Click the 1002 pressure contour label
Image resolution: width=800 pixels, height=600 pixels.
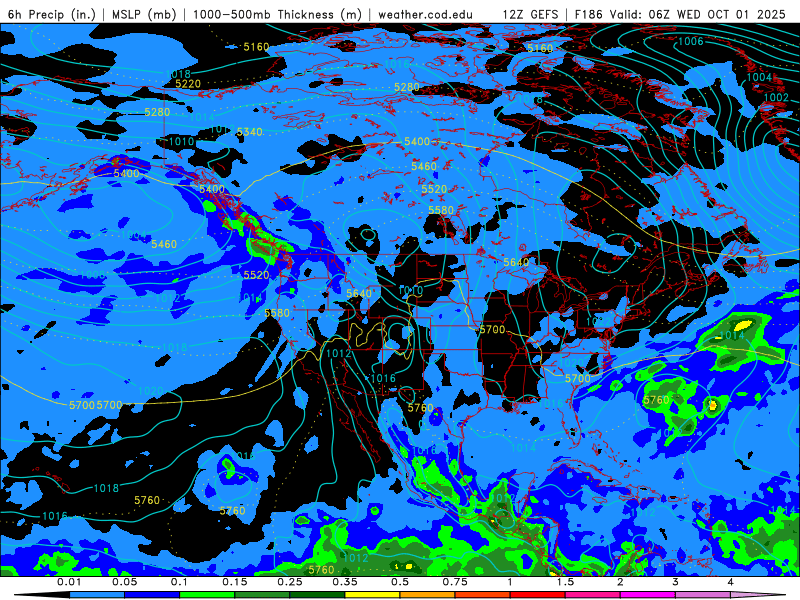[x=776, y=97]
